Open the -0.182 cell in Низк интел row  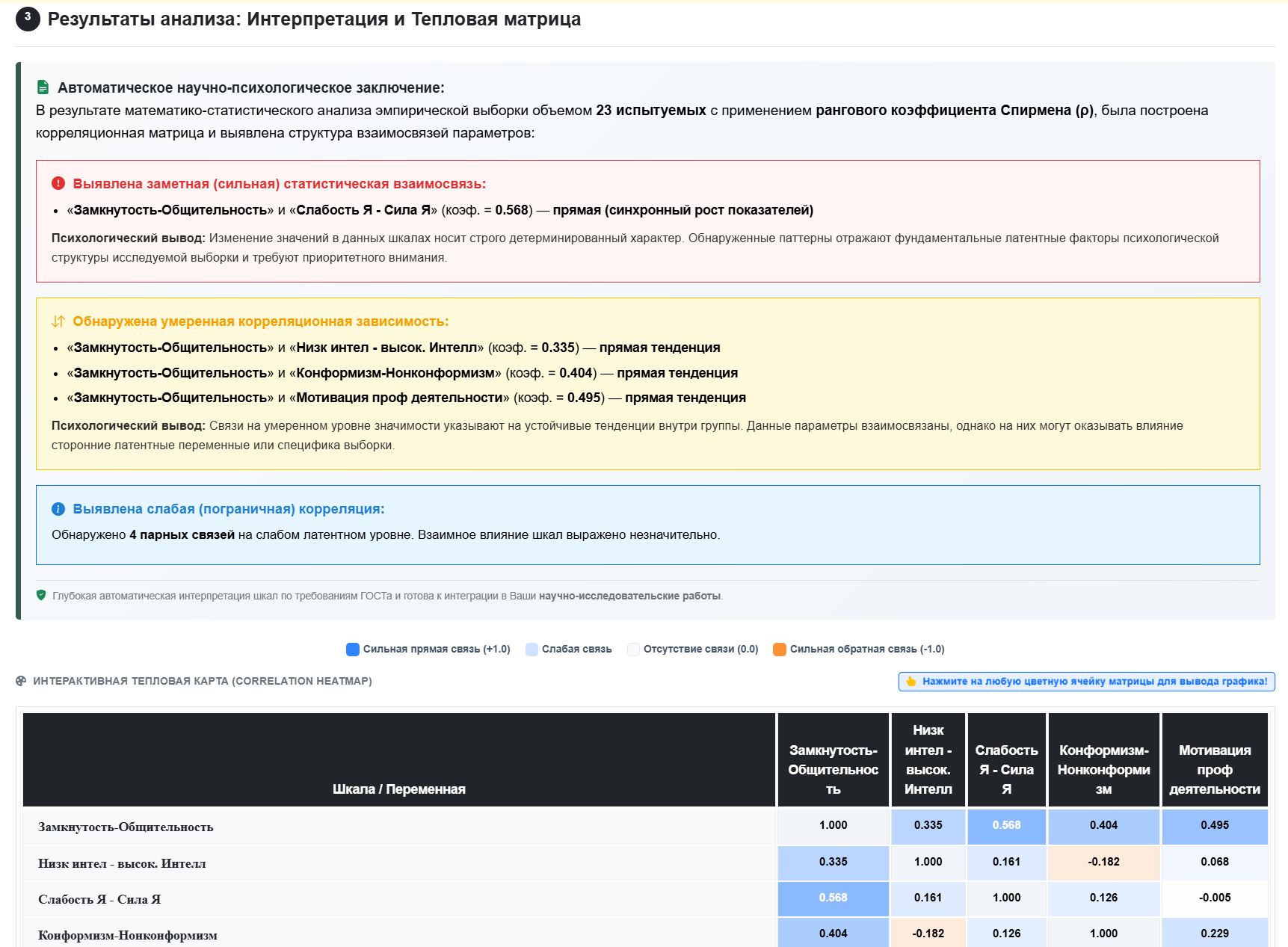(x=1104, y=863)
